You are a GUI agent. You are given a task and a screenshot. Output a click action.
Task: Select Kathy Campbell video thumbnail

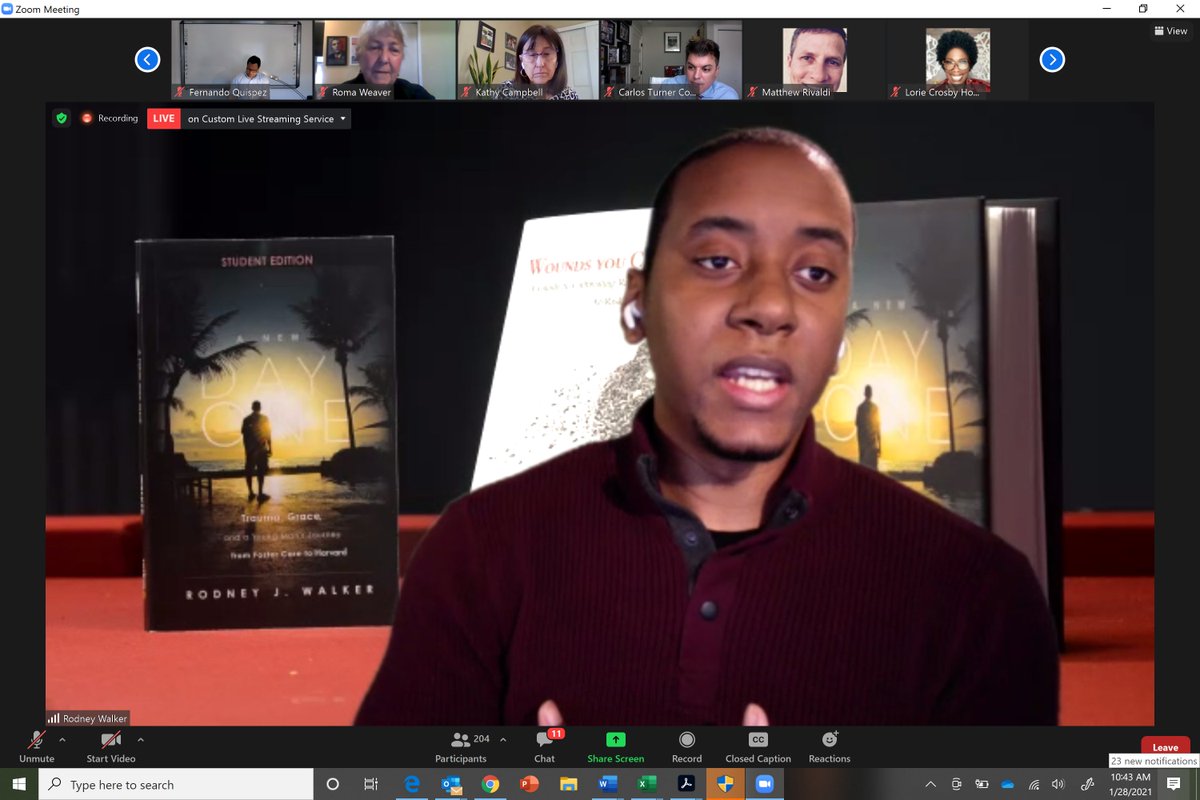pyautogui.click(x=528, y=59)
